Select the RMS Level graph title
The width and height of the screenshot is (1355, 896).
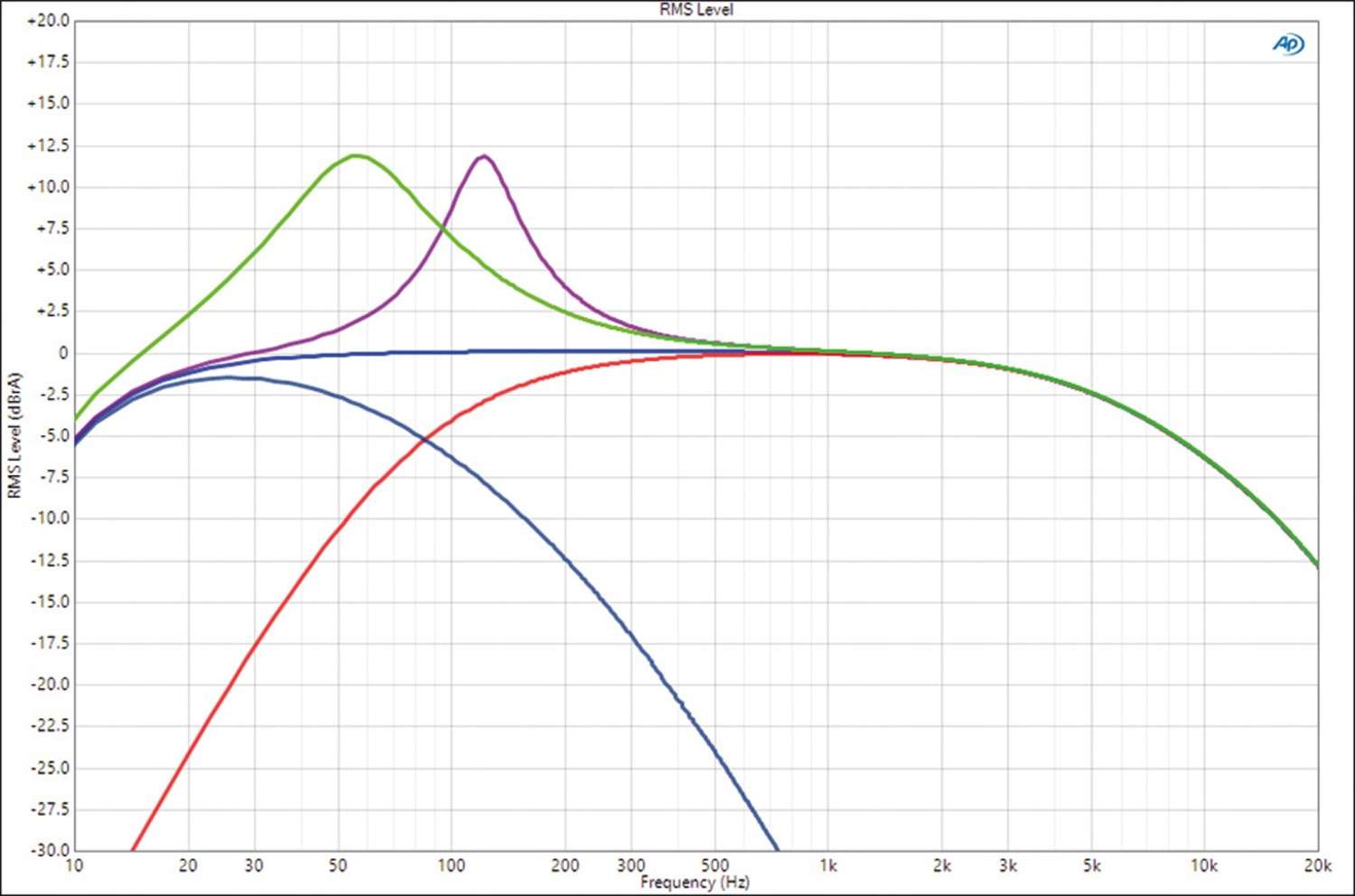click(x=696, y=10)
